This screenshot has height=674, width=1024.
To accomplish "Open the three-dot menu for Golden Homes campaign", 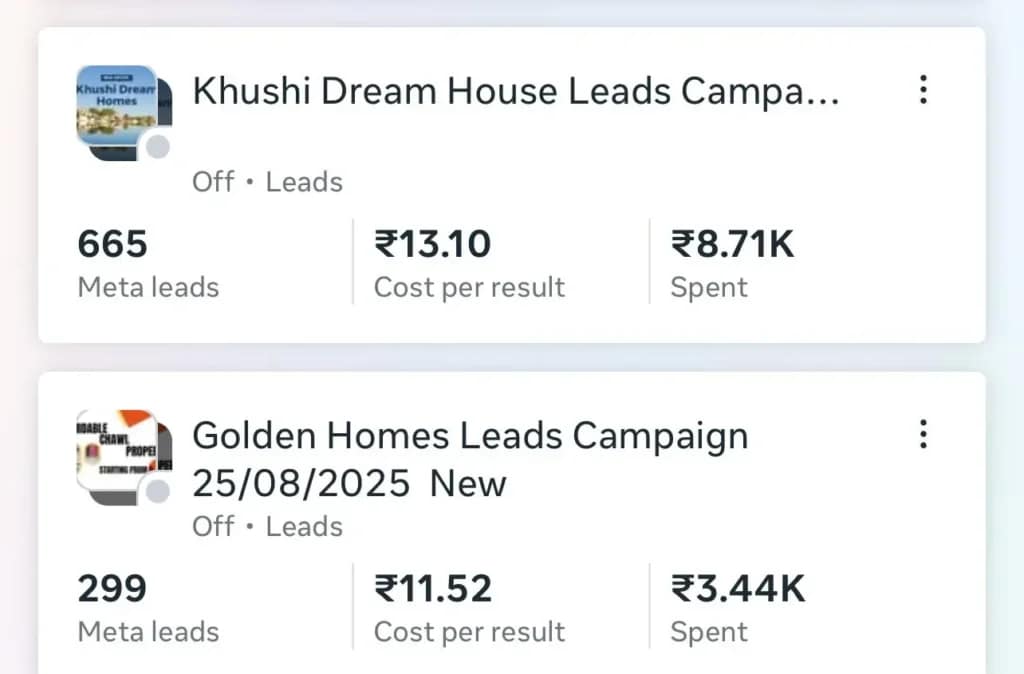I will (923, 434).
